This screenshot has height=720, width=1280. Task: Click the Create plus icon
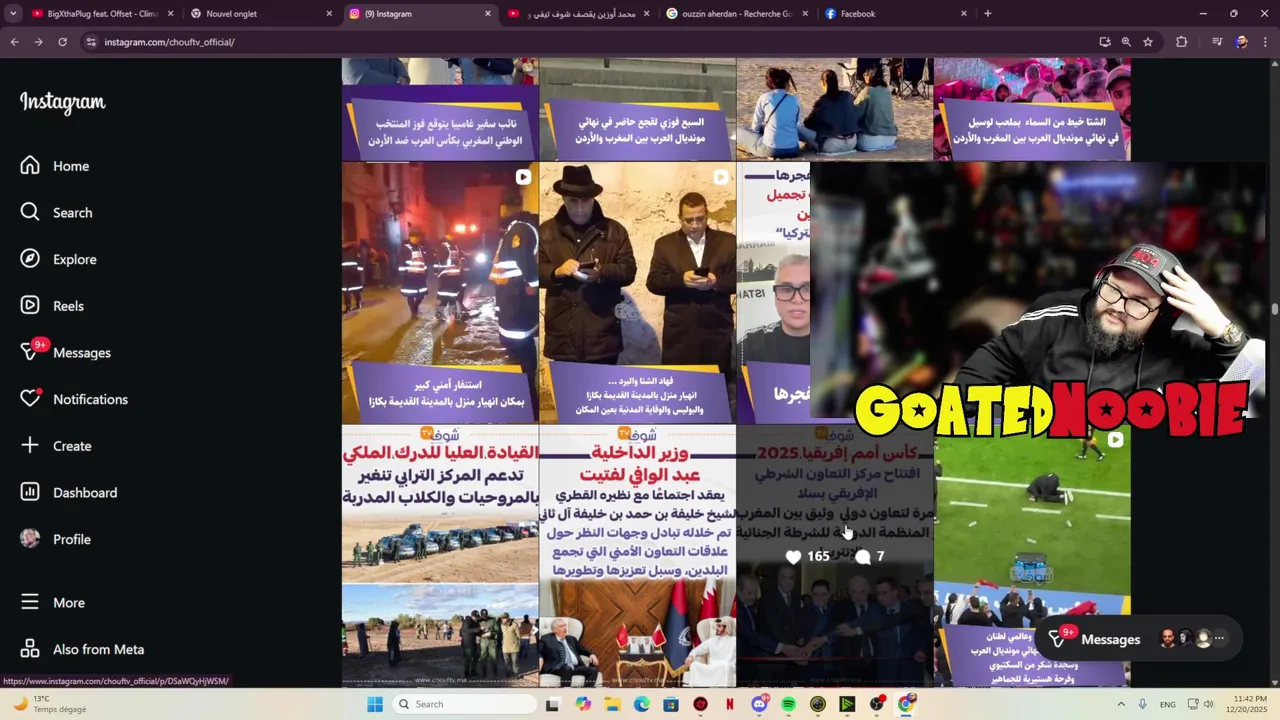(x=30, y=445)
